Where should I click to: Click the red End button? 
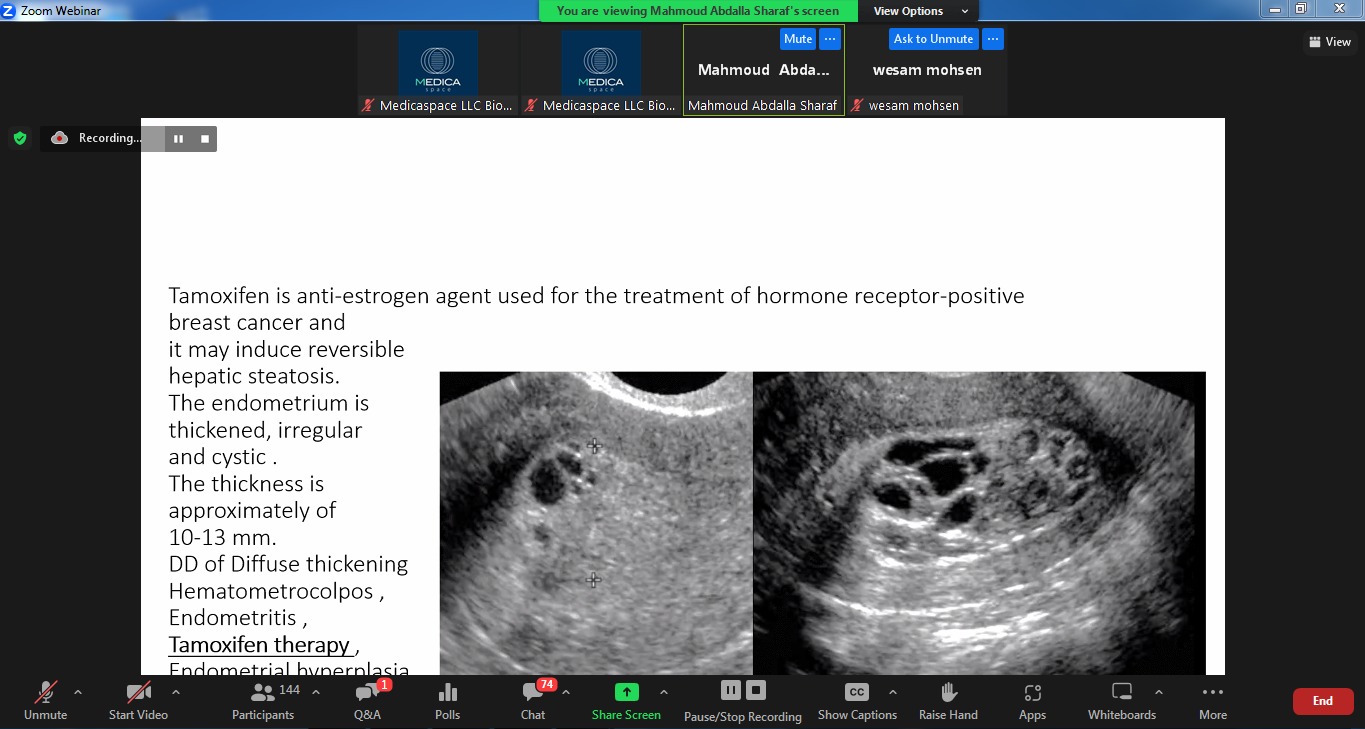(x=1322, y=701)
